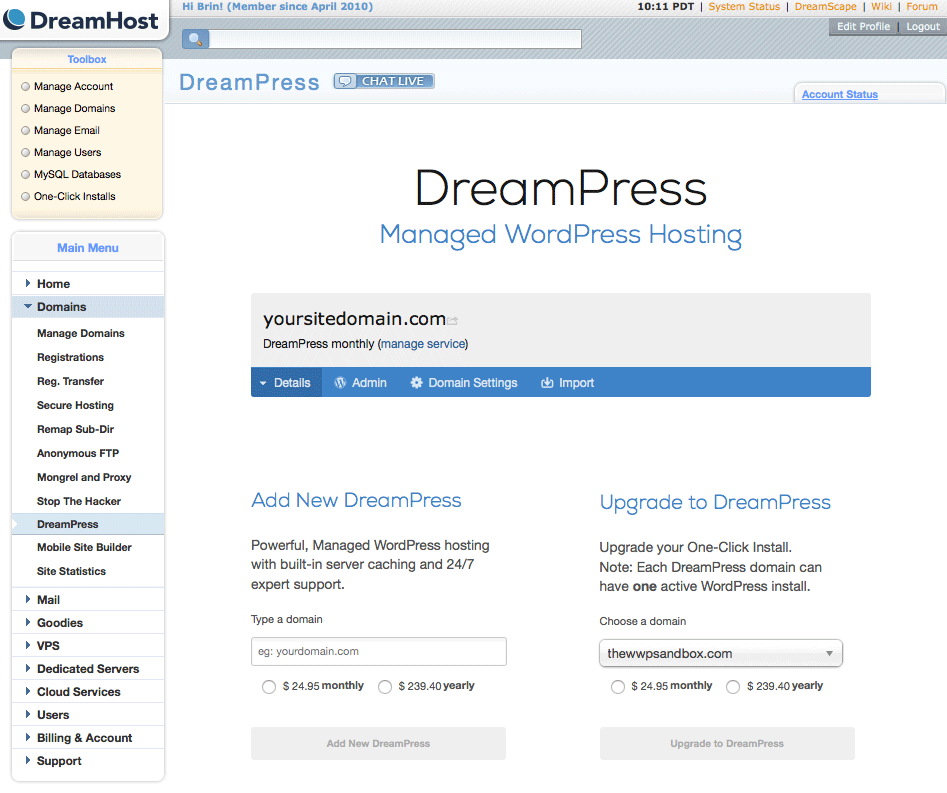
Task: Click the Add New DreamPress button
Action: coord(378,743)
